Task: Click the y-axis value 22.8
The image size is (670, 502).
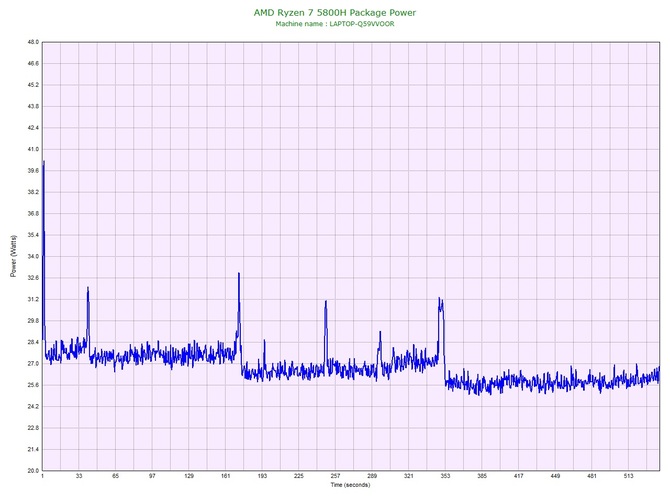Action: (x=33, y=428)
